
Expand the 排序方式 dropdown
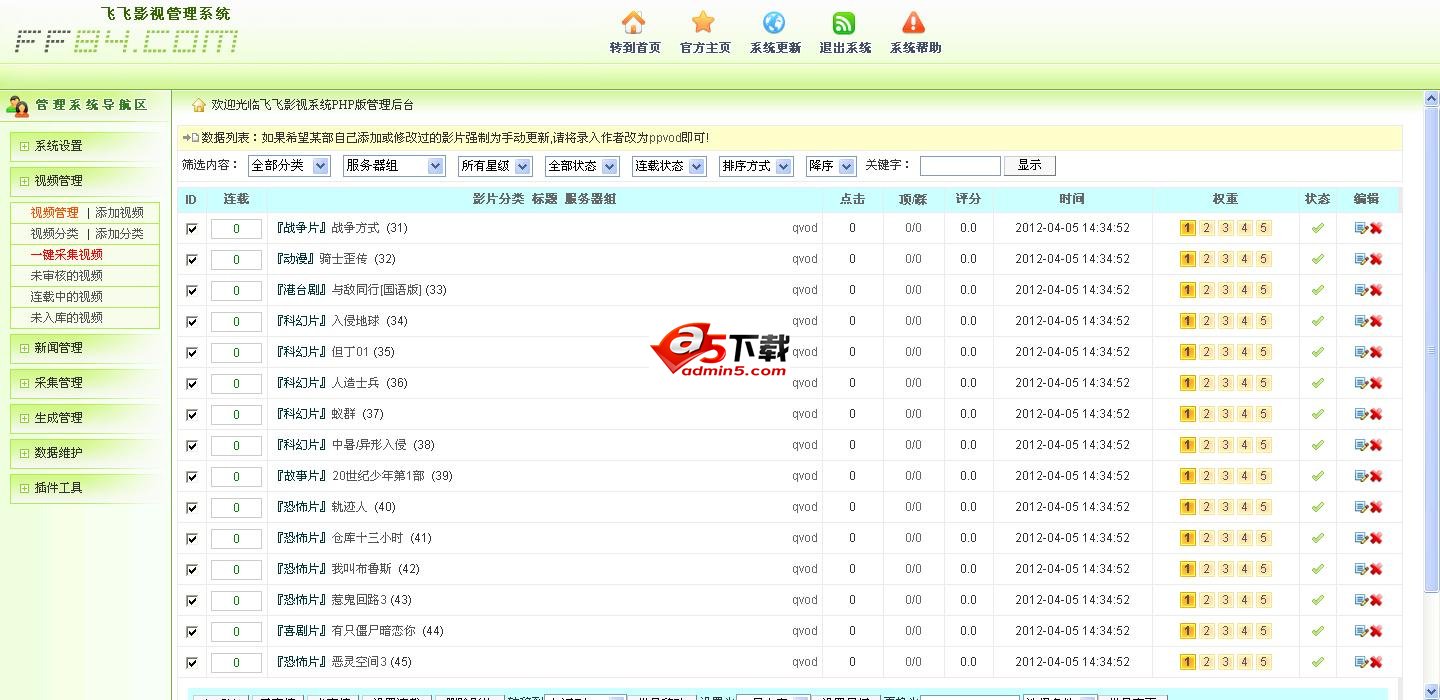coord(756,166)
